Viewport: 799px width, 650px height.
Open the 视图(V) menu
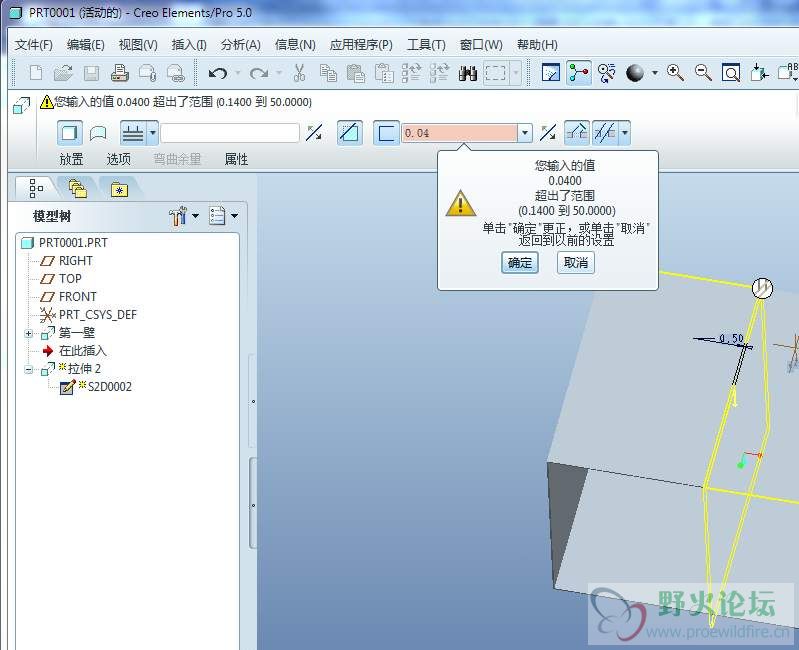coord(138,45)
